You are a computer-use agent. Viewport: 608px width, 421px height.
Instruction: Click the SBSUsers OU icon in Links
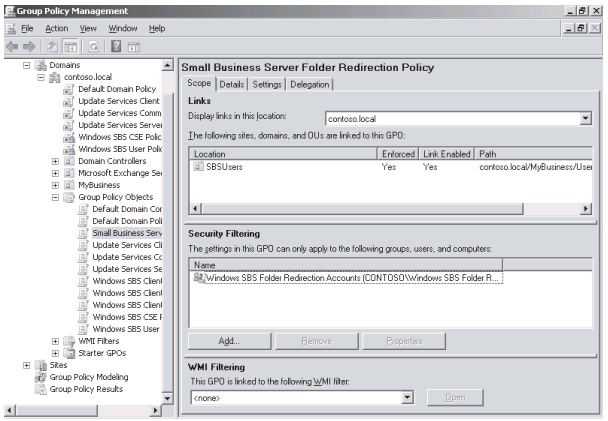coord(198,167)
